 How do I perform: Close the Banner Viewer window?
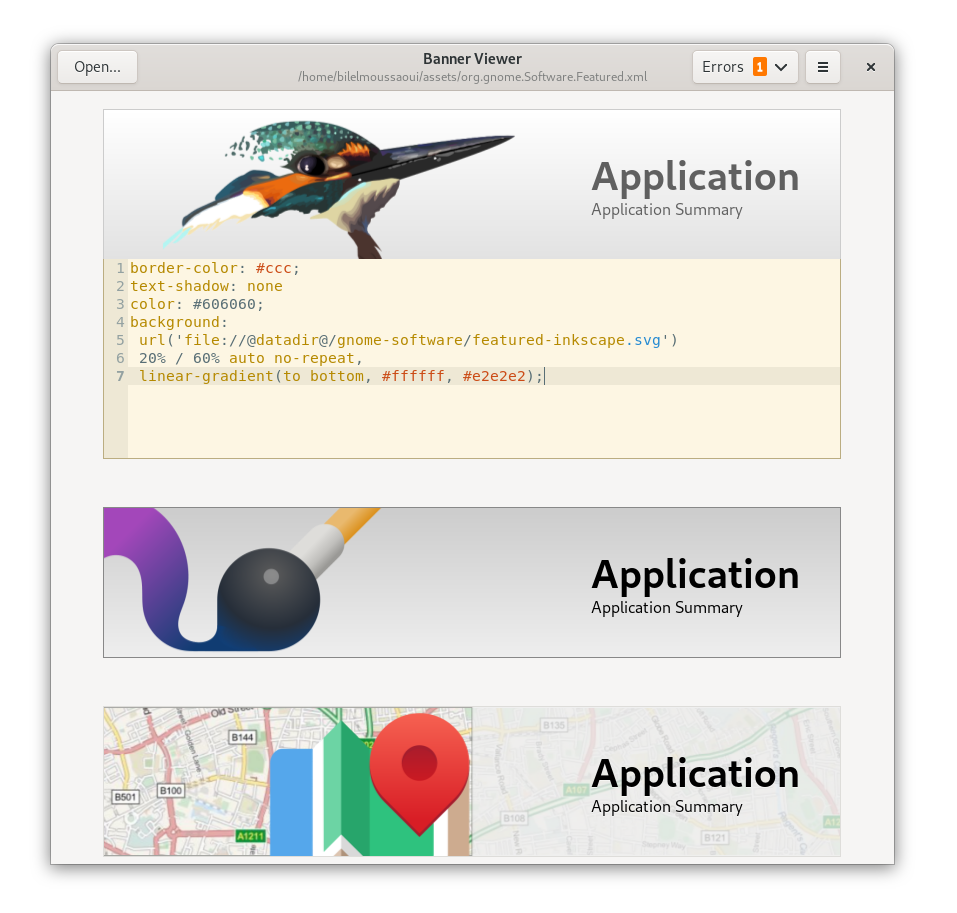[871, 67]
